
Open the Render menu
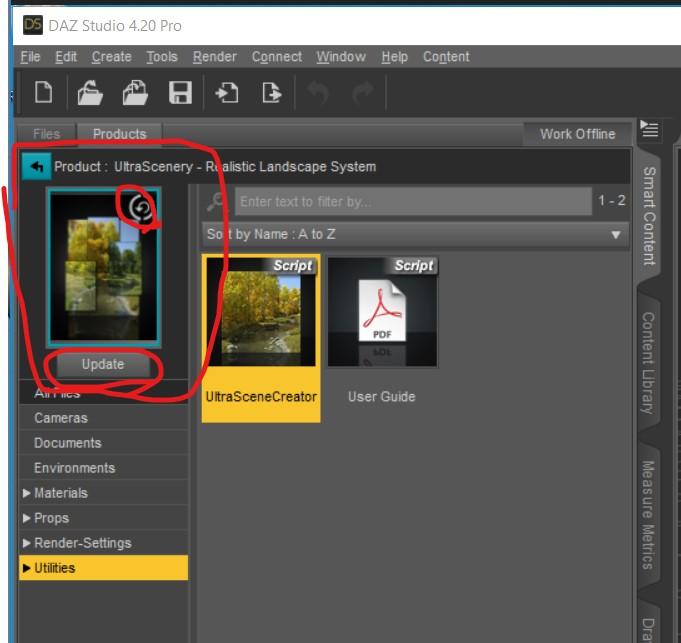215,56
